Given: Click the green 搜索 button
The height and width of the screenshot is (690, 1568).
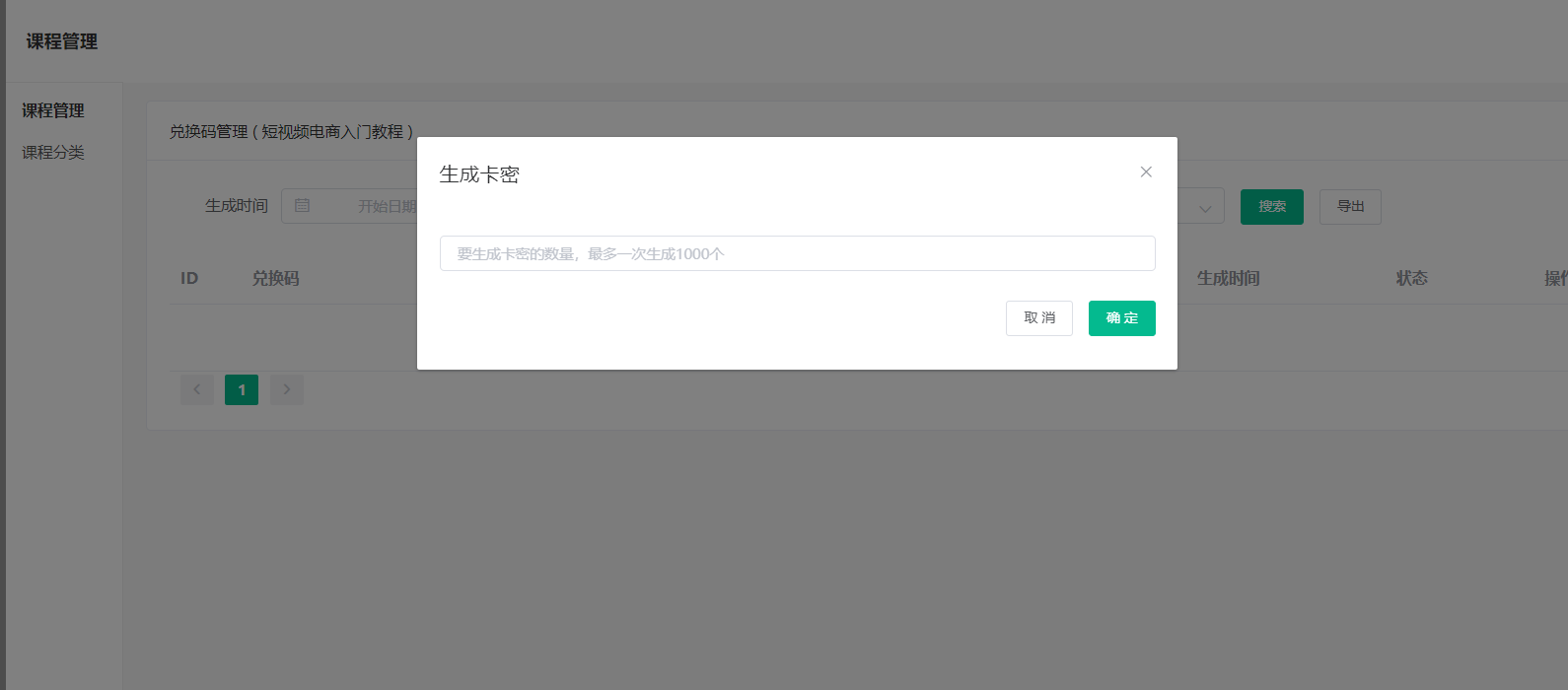Looking at the screenshot, I should click(1272, 207).
